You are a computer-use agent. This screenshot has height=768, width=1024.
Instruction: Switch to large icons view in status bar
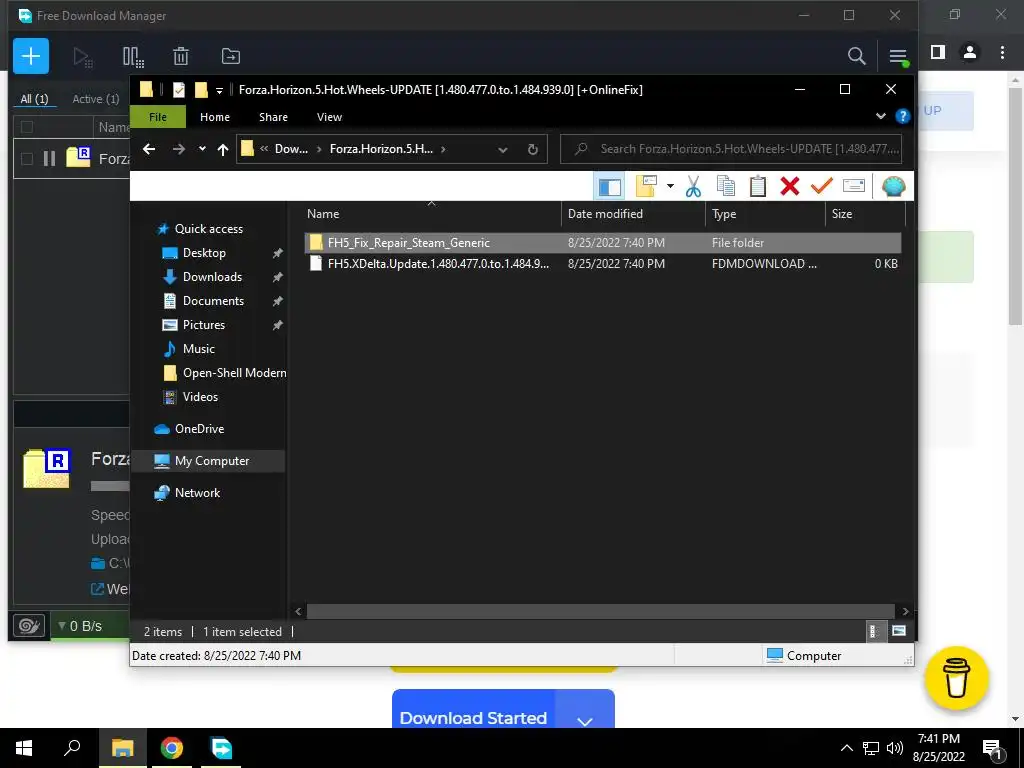(x=899, y=631)
